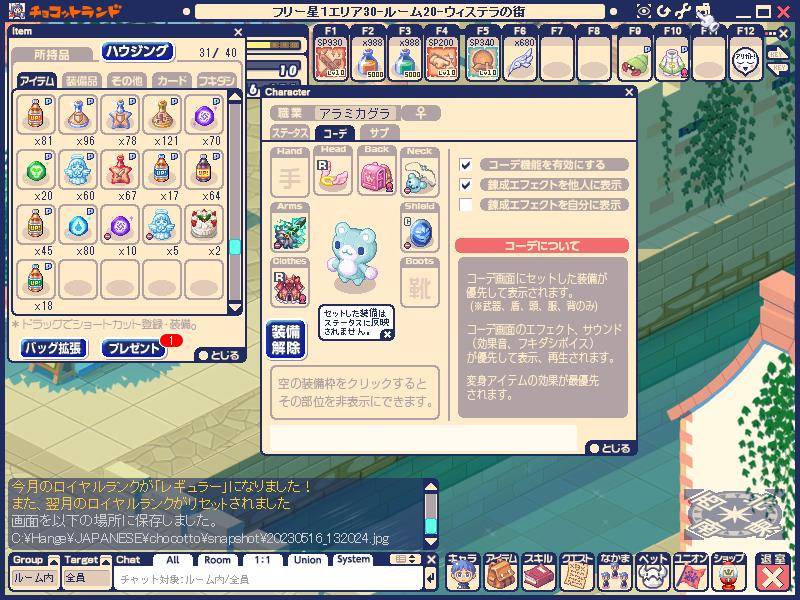Toggle the eye view icon in title bar
Screen dimensions: 800x600
644,11
